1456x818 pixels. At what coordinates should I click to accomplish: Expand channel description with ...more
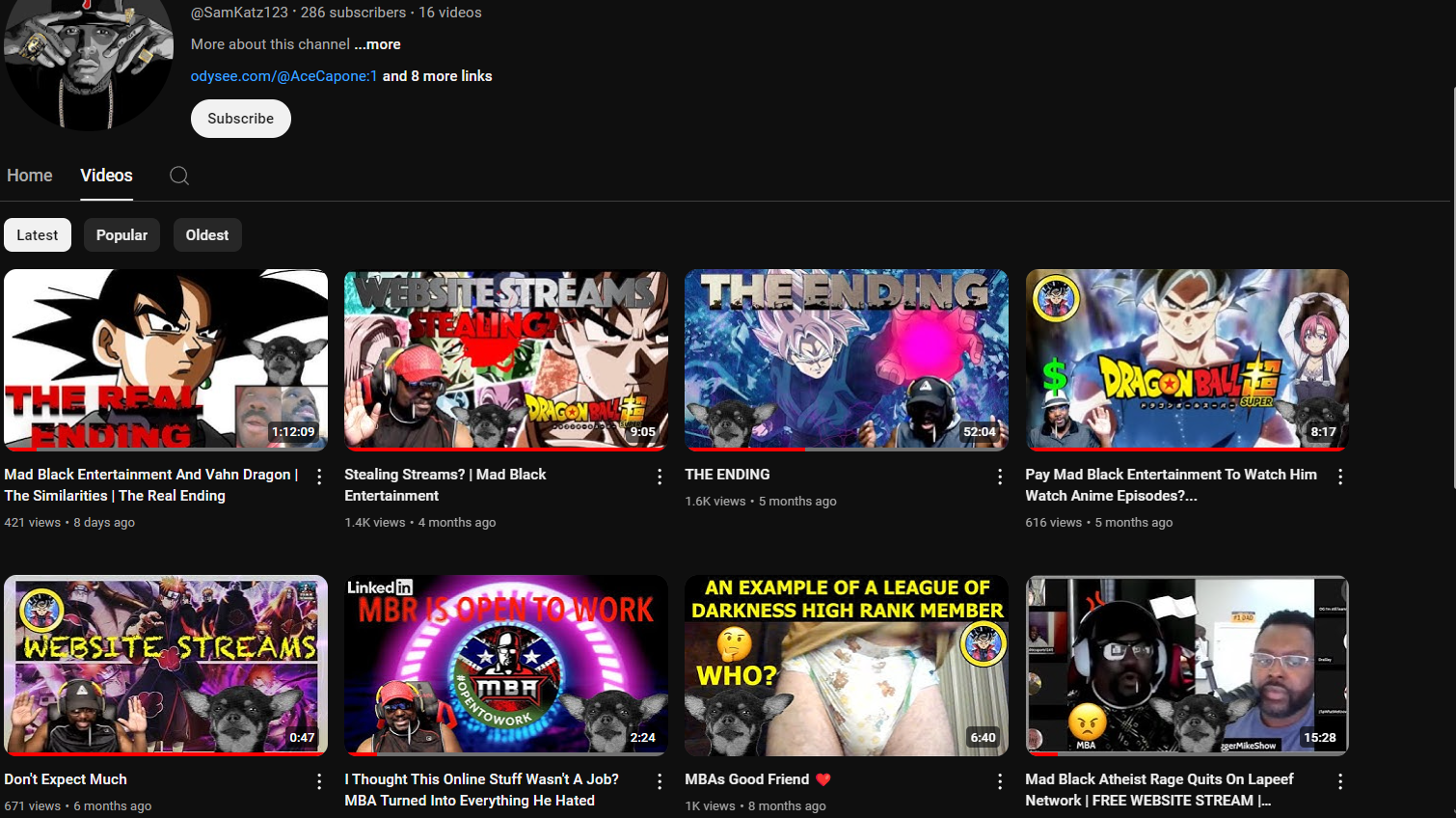[x=377, y=44]
